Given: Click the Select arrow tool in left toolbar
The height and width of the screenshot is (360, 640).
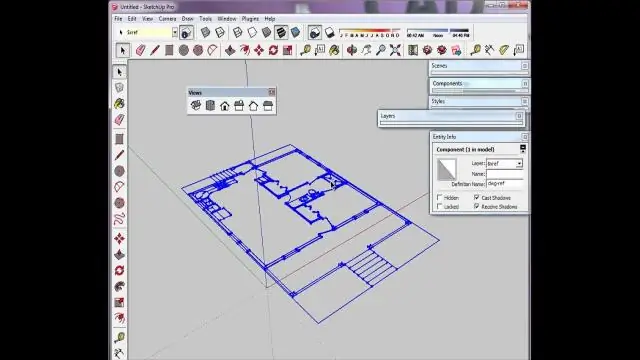Looking at the screenshot, I should 119,72.
